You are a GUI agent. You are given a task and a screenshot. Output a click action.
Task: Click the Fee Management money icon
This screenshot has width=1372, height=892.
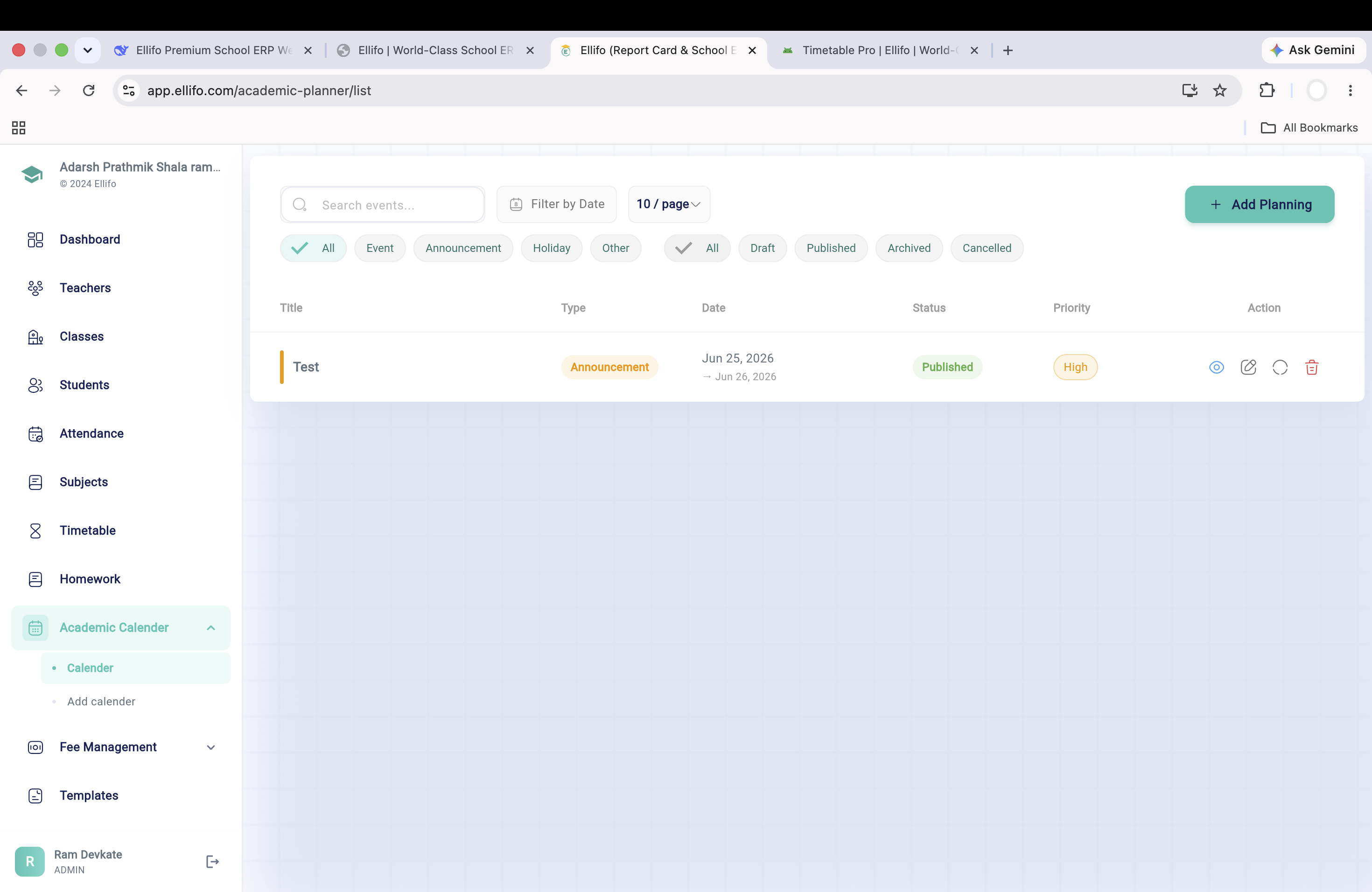click(35, 747)
